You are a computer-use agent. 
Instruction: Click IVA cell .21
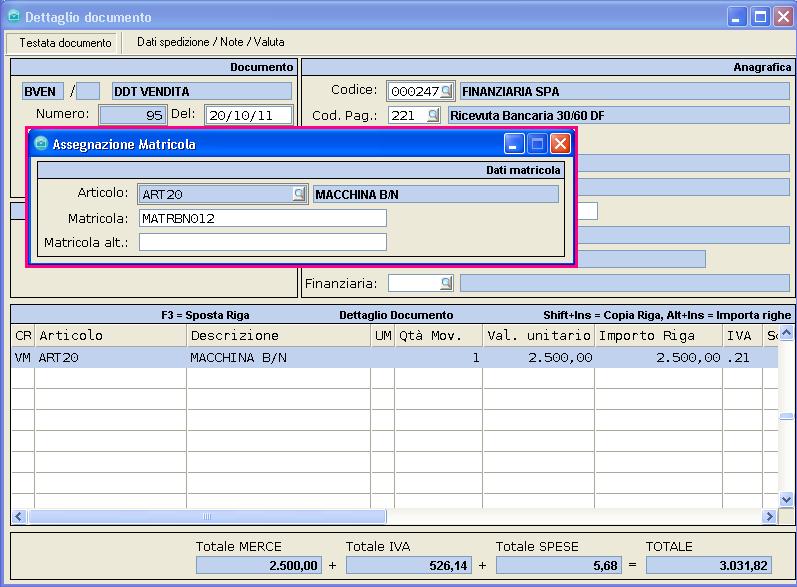(x=742, y=358)
